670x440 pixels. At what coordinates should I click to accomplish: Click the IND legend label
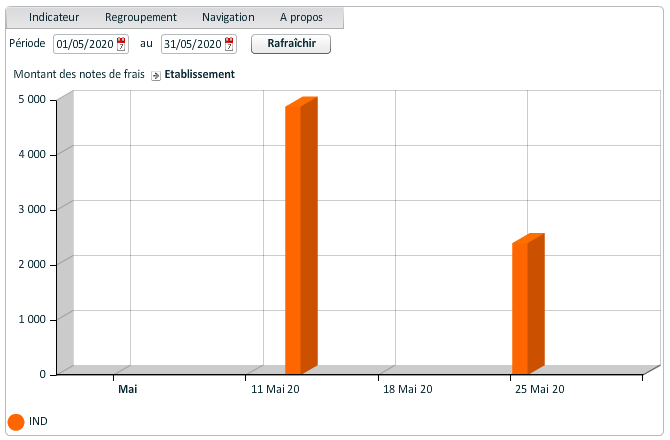(38, 421)
